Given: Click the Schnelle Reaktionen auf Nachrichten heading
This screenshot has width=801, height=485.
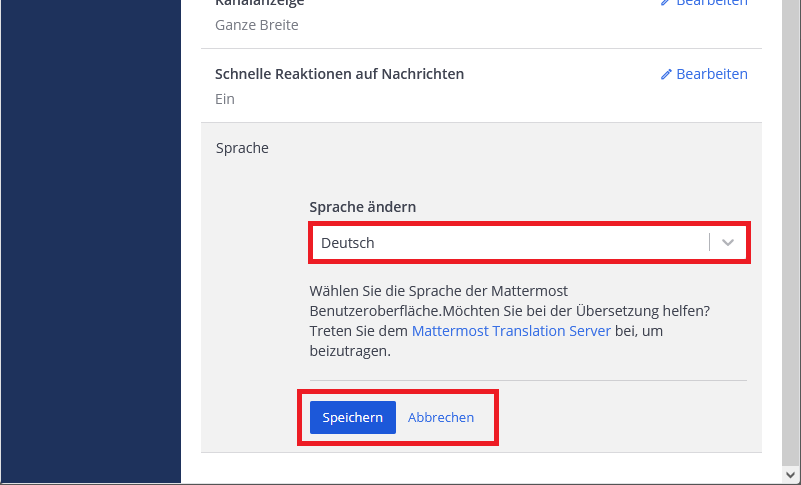Looking at the screenshot, I should 339,74.
